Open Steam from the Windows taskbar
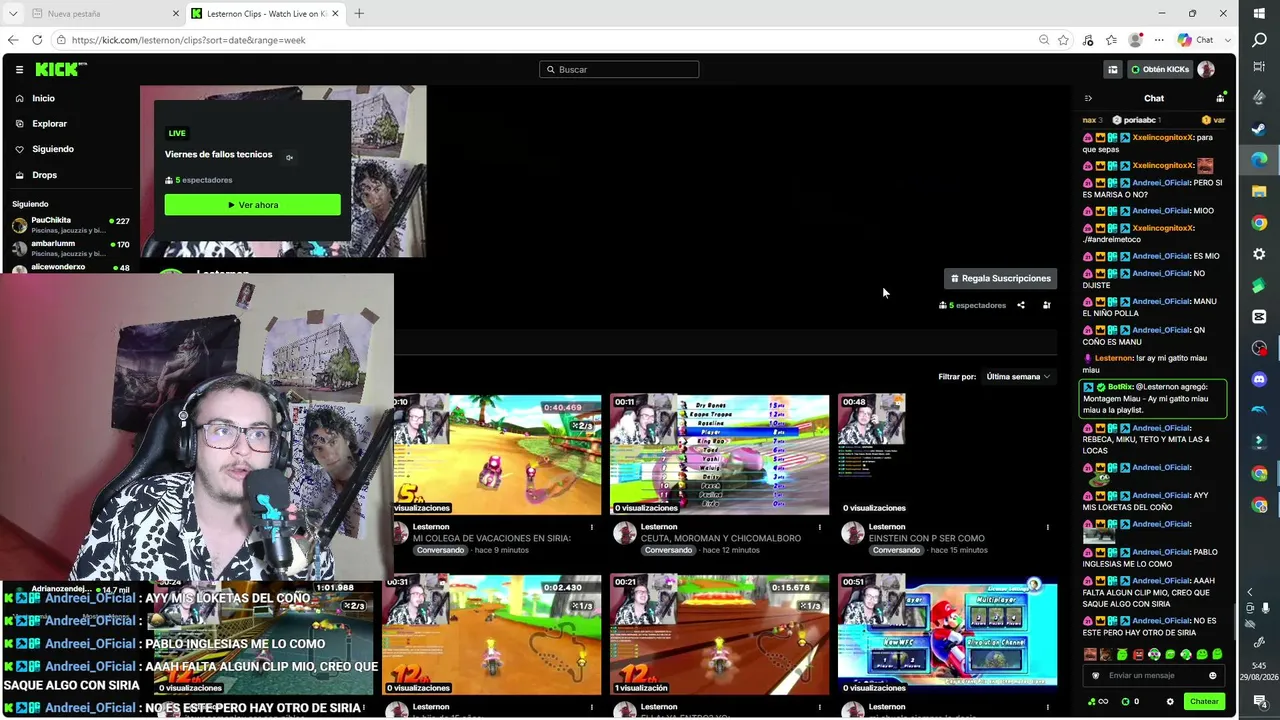Image resolution: width=1280 pixels, height=720 pixels. (1259, 128)
